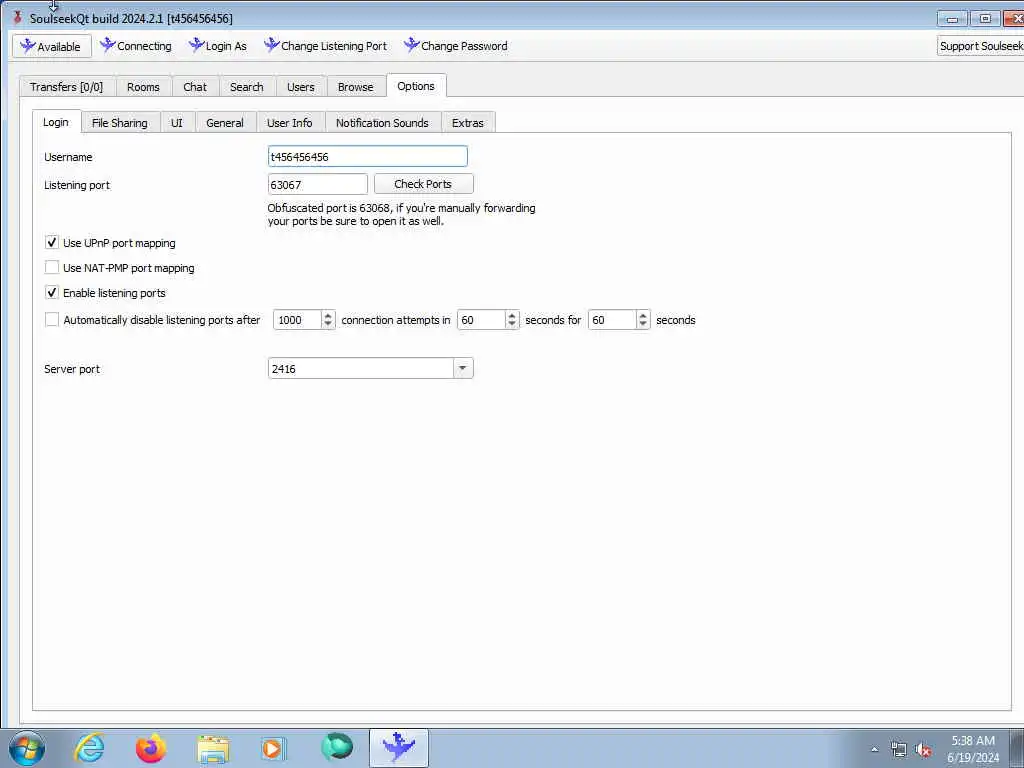Image resolution: width=1024 pixels, height=768 pixels.
Task: Open the Users tab
Action: pyautogui.click(x=300, y=87)
